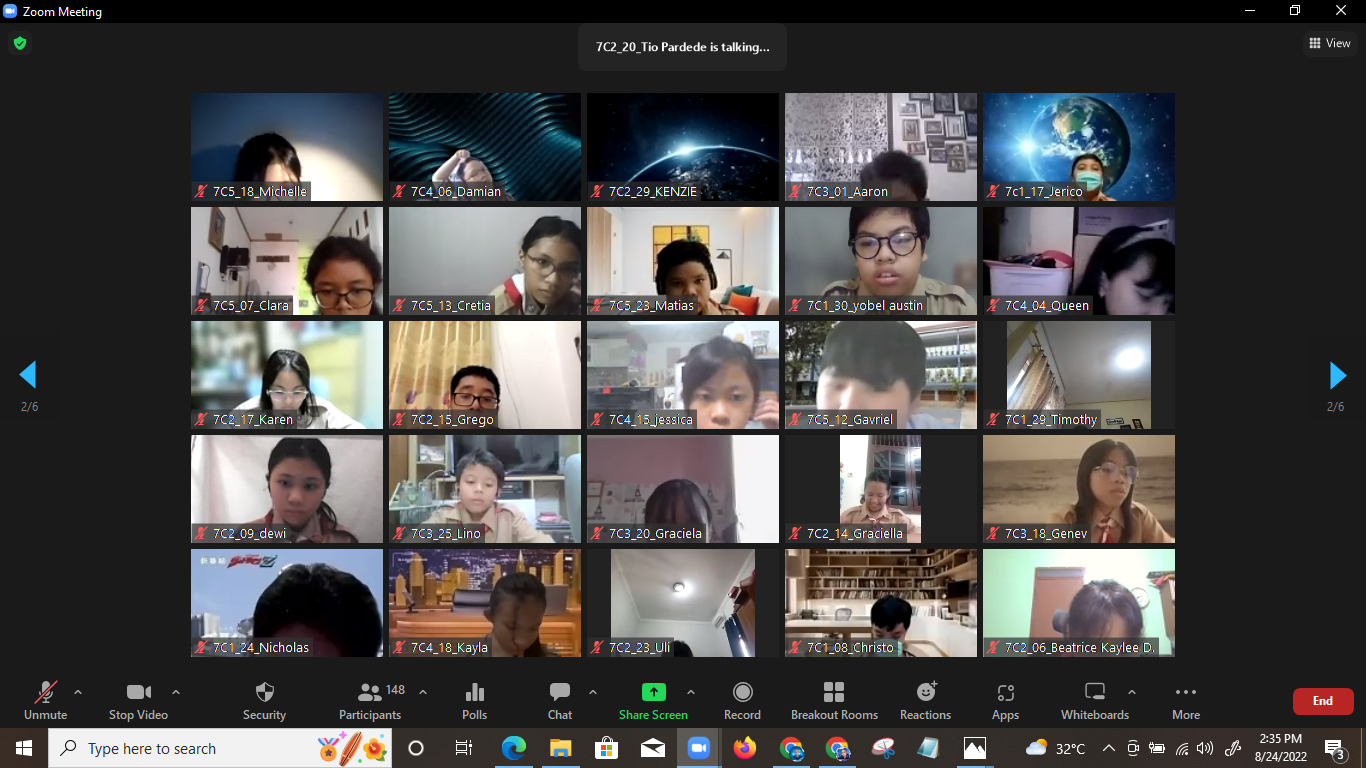Show hidden system tray icons

[x=1108, y=748]
